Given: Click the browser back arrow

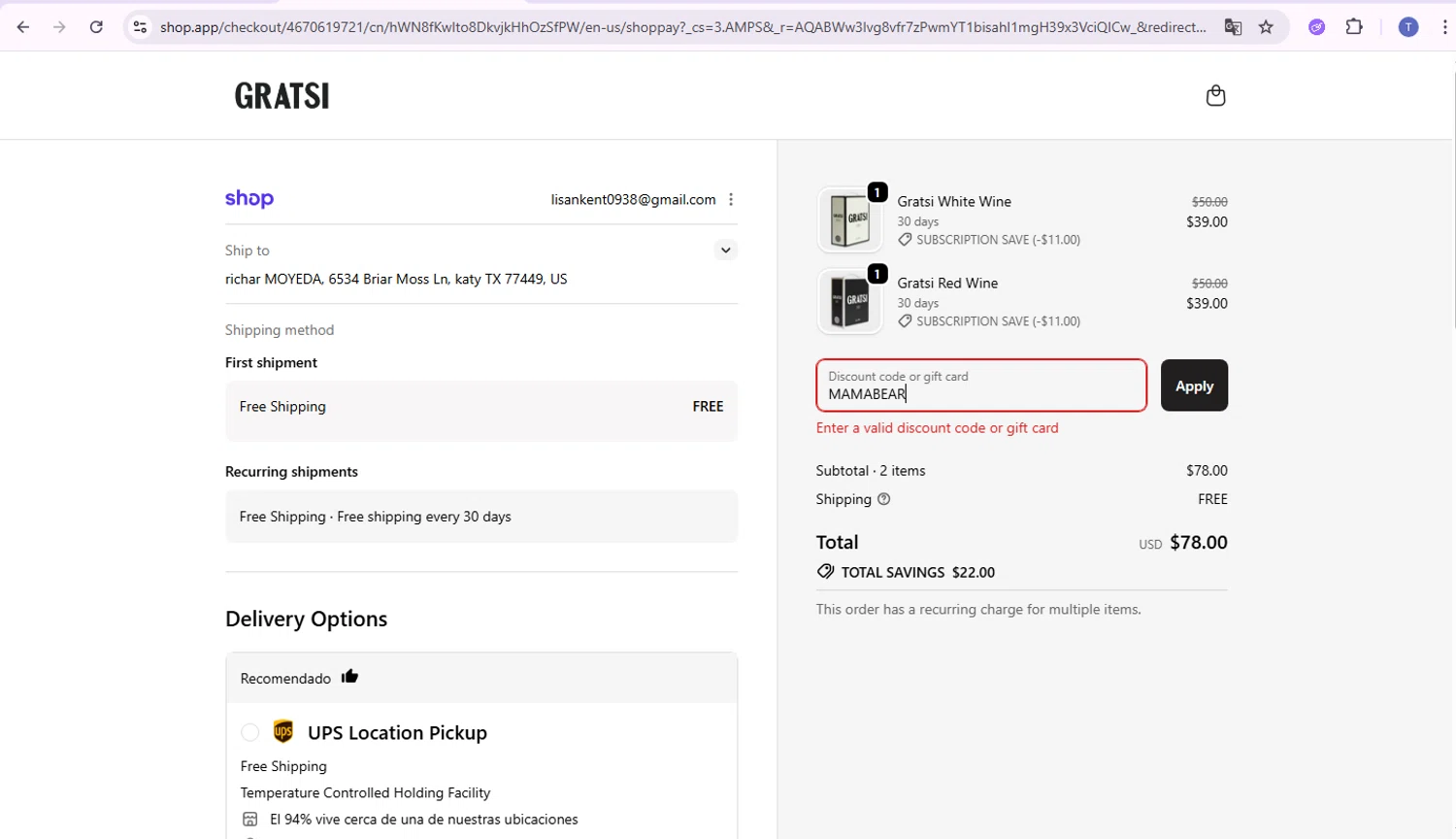Looking at the screenshot, I should click(x=23, y=27).
